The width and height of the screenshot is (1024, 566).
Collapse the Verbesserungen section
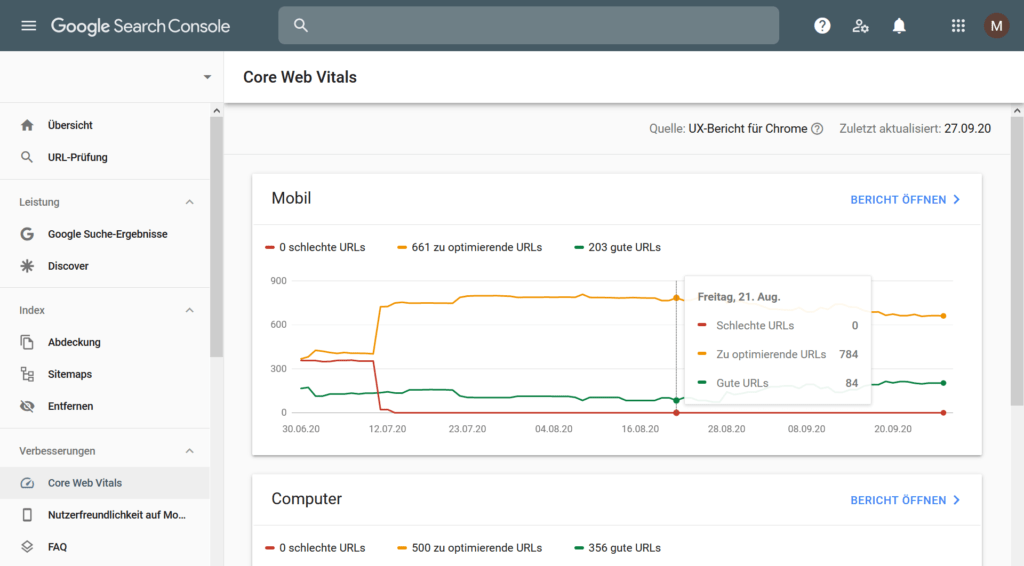(189, 451)
